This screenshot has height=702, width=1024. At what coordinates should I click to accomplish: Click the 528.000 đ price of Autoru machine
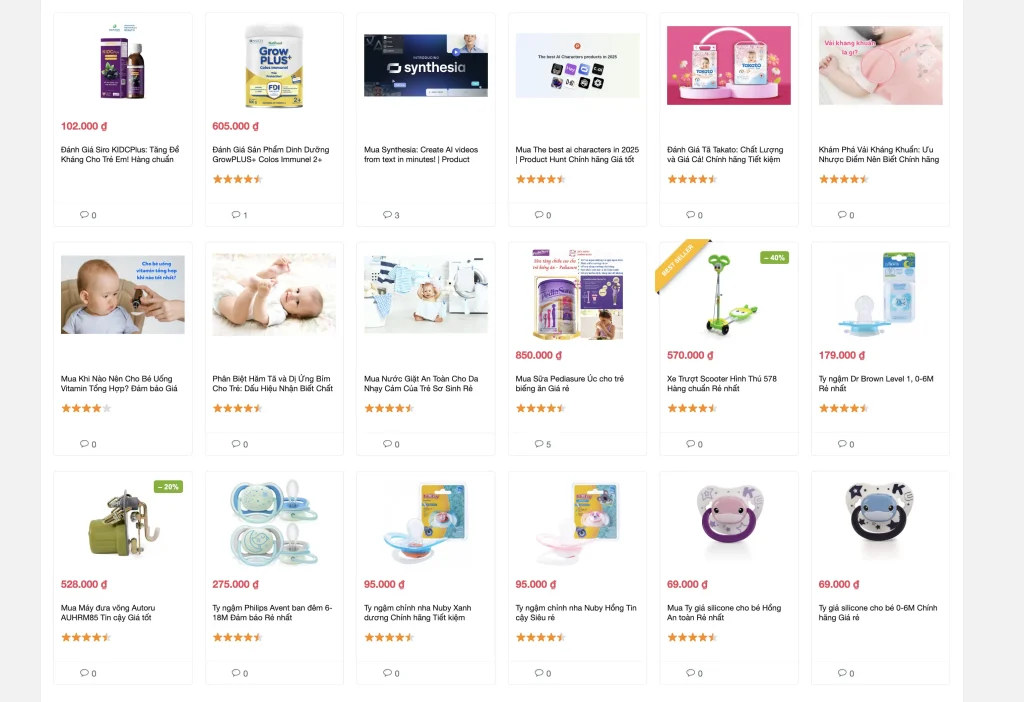tap(84, 584)
